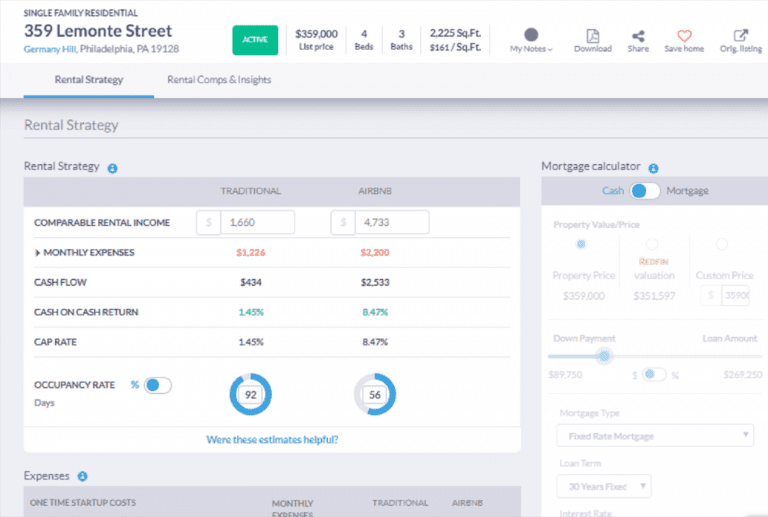Image resolution: width=768 pixels, height=517 pixels.
Task: Click the Airbnb rental income input field
Action: pyautogui.click(x=388, y=222)
